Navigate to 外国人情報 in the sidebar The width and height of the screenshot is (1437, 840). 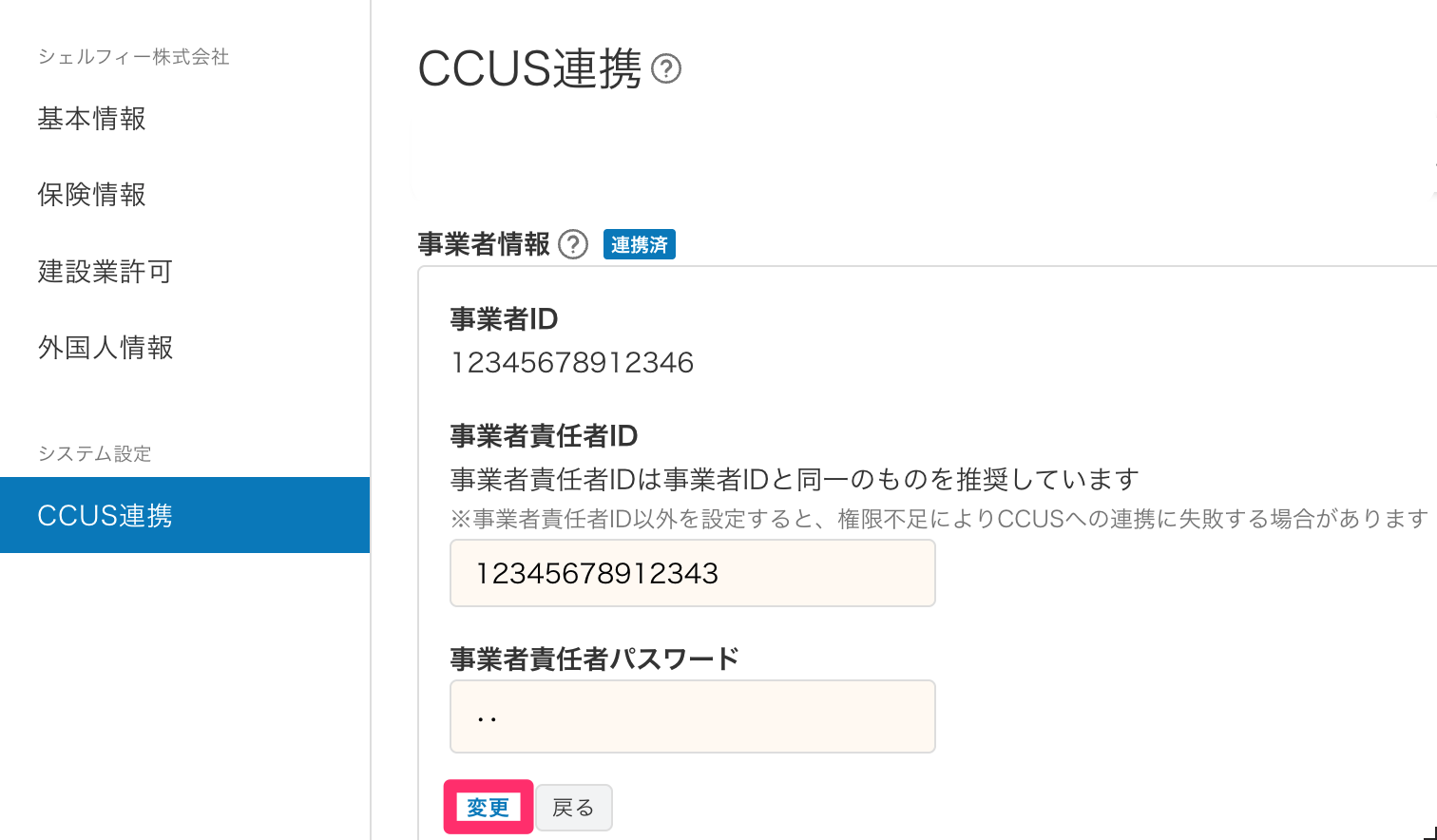click(105, 348)
